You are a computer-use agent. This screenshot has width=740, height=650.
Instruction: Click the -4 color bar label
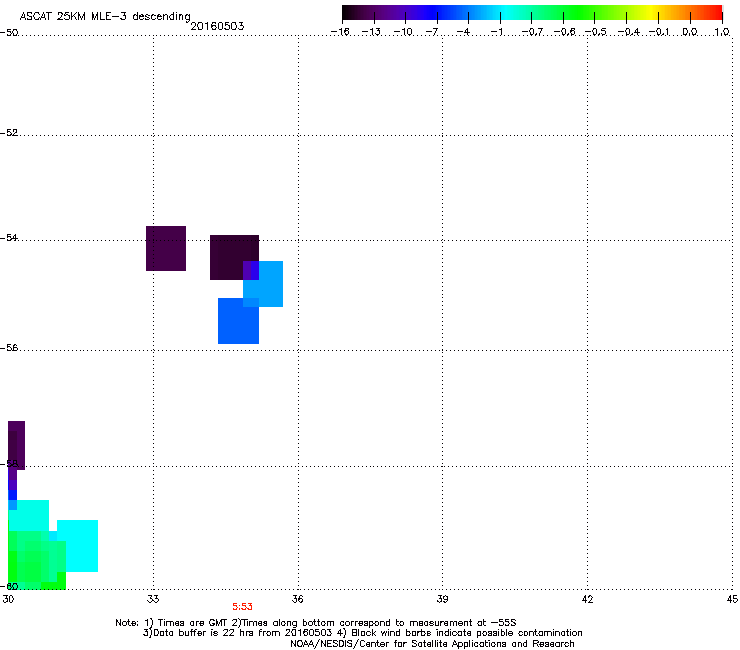coord(463,32)
